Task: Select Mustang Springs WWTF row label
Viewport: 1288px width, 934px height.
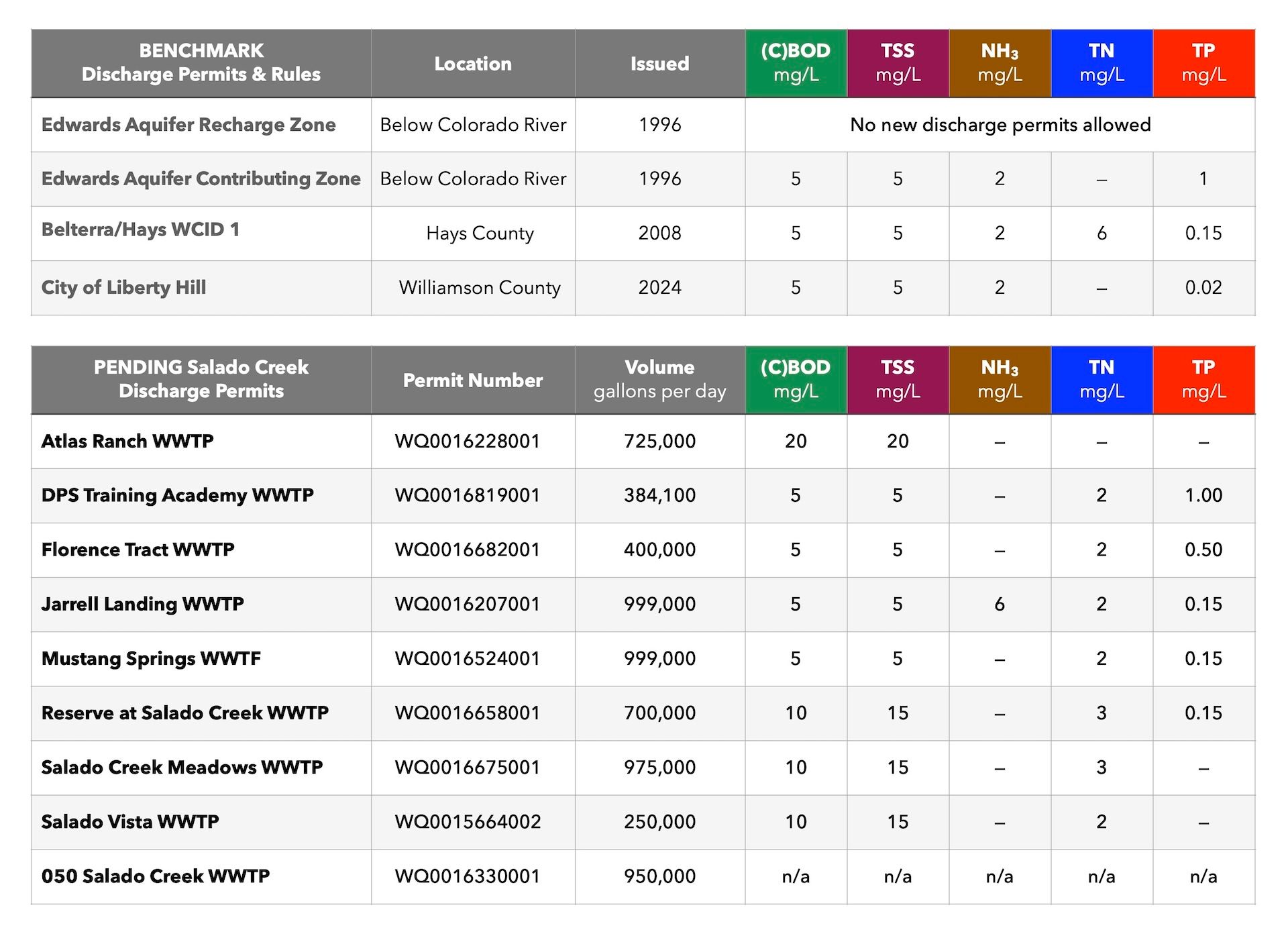Action: [x=151, y=658]
